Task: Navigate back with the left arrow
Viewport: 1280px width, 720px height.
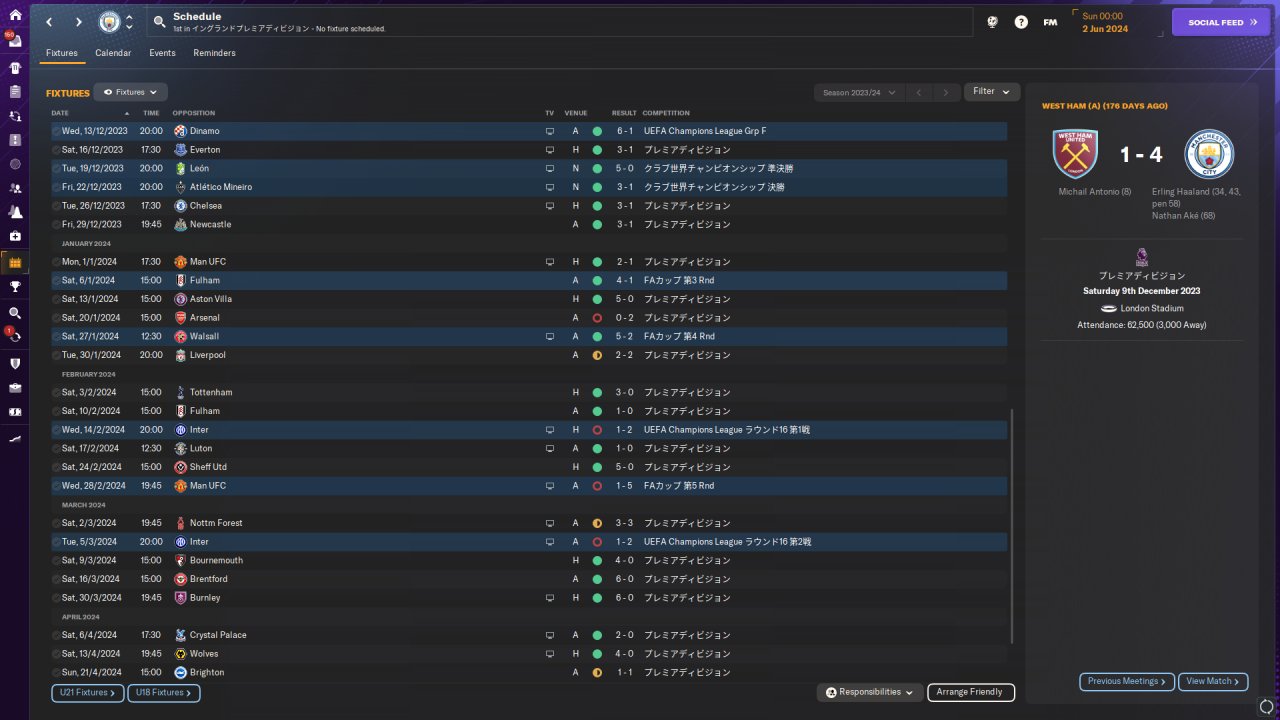Action: pyautogui.click(x=49, y=22)
